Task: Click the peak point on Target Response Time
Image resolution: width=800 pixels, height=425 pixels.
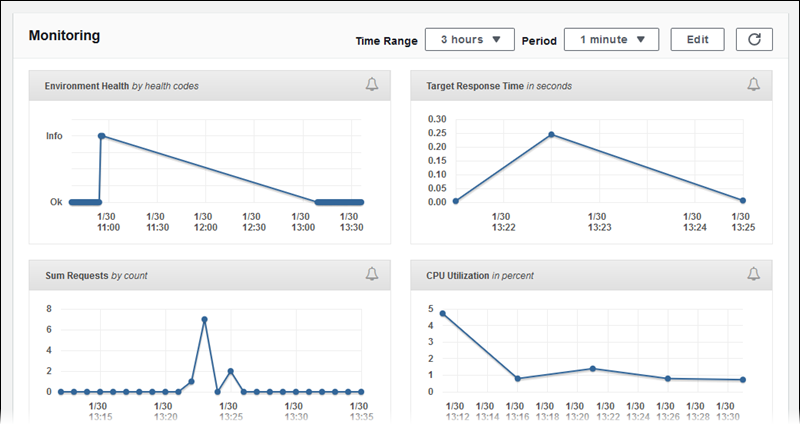Action: coord(551,135)
